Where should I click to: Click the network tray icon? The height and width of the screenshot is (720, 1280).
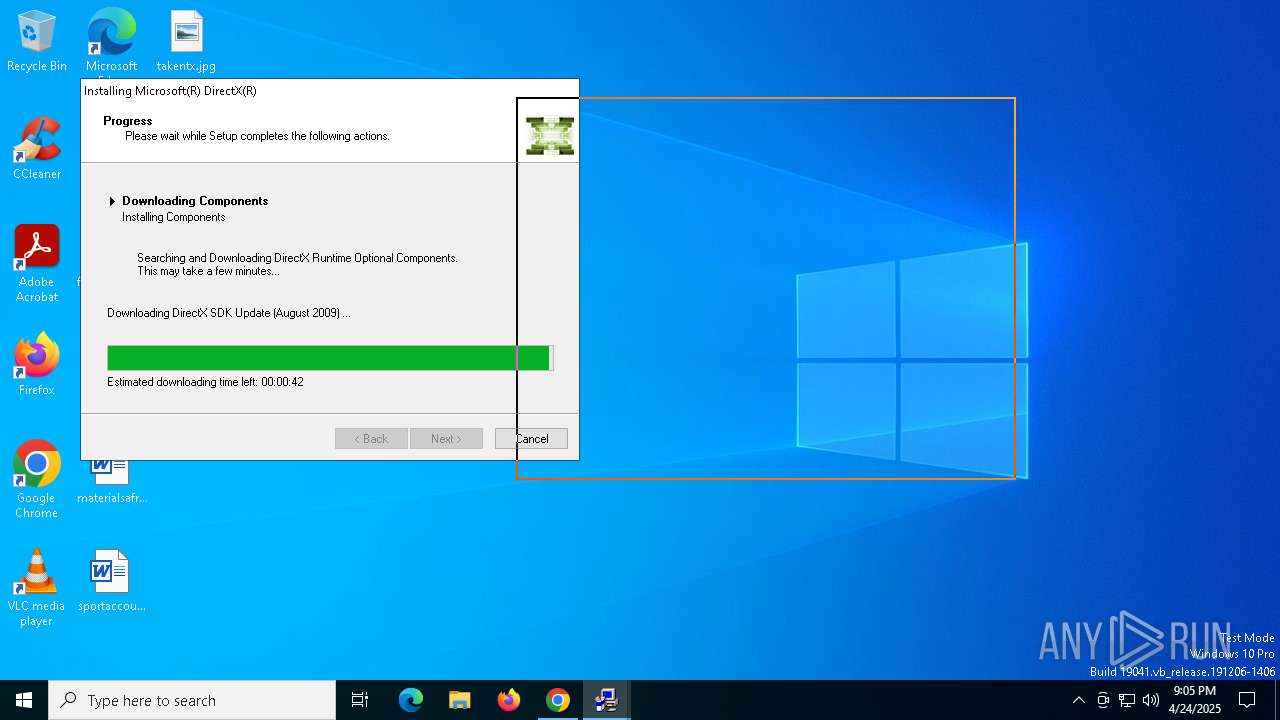tap(1127, 700)
